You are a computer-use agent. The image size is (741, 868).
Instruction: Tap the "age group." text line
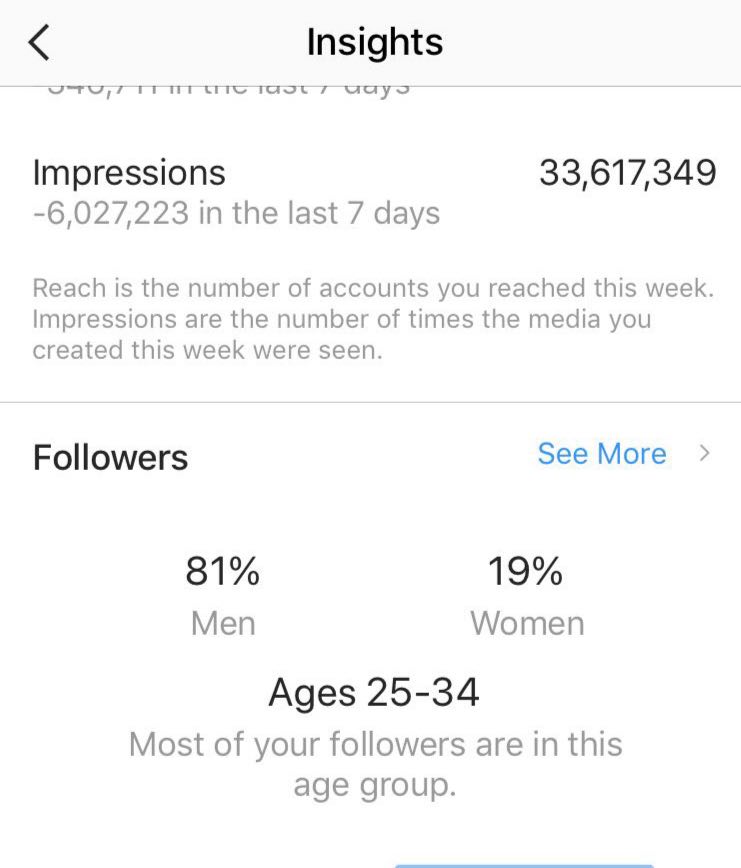tap(375, 785)
